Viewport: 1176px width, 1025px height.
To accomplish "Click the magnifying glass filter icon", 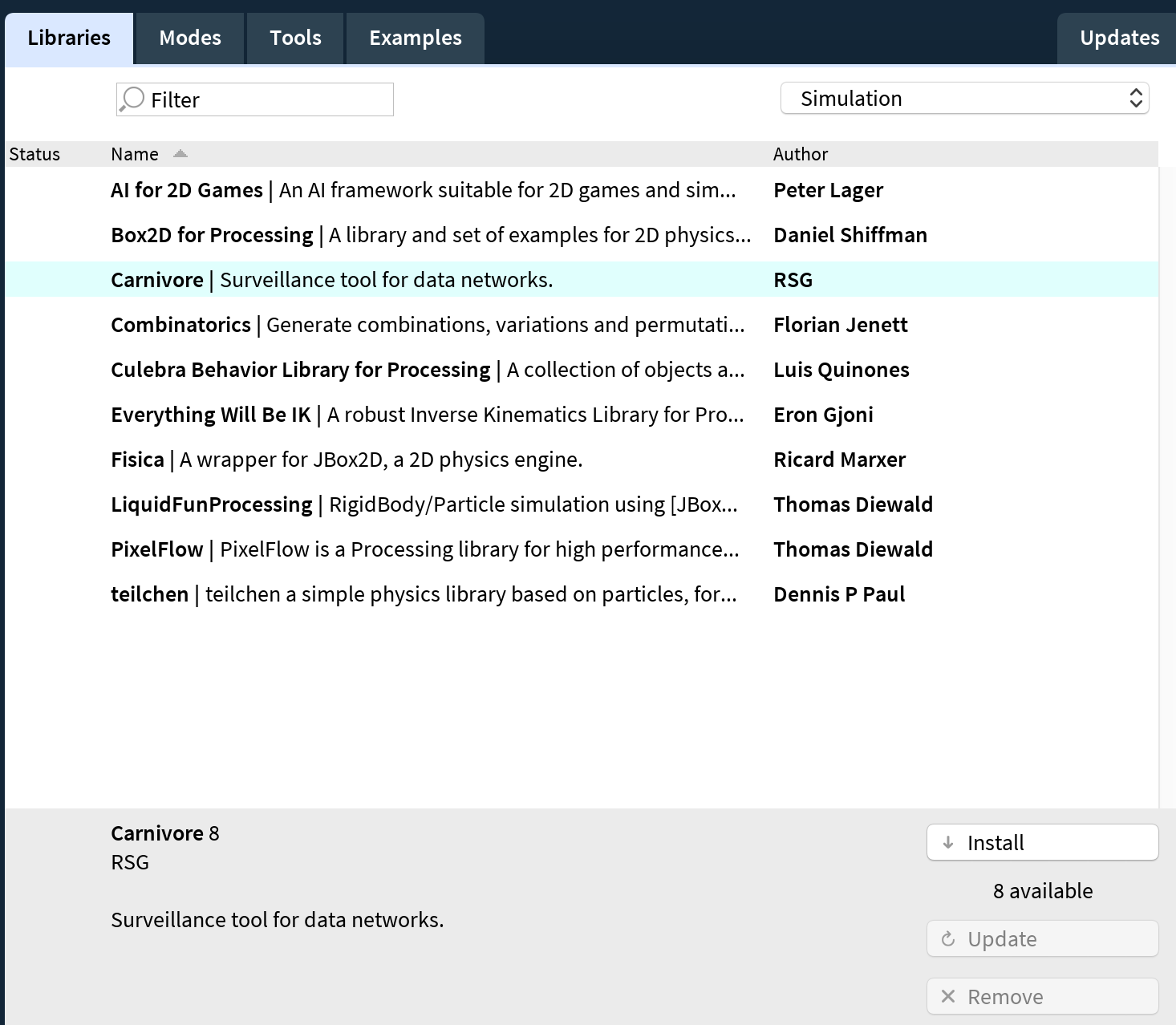I will click(132, 99).
